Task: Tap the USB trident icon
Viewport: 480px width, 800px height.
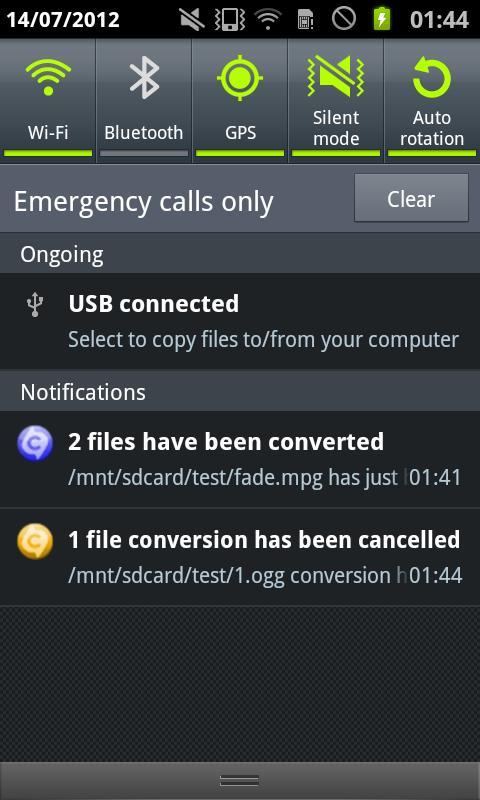Action: tap(35, 306)
